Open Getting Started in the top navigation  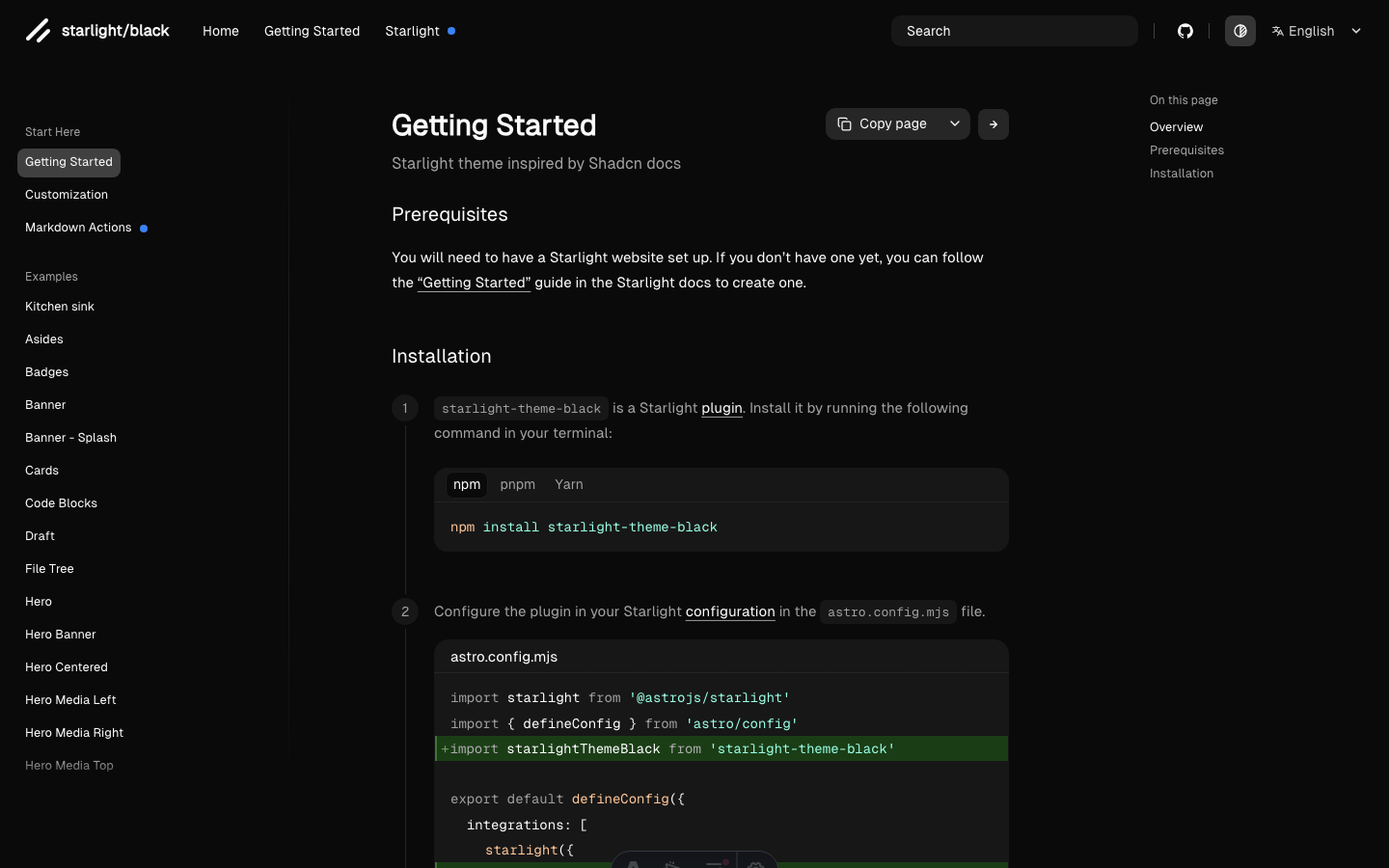312,31
